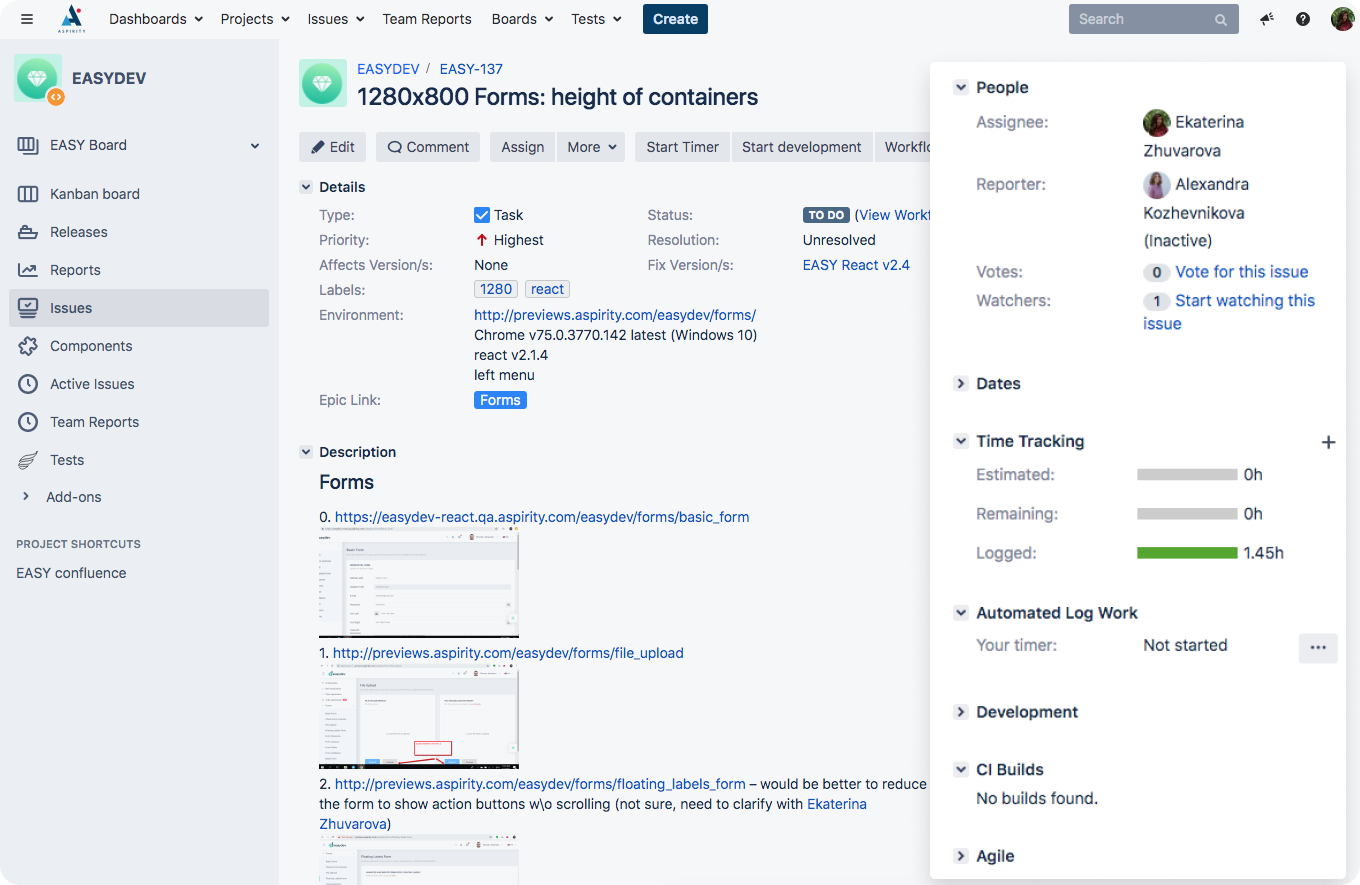Expand the Agile section
This screenshot has height=885, width=1360.
(961, 856)
